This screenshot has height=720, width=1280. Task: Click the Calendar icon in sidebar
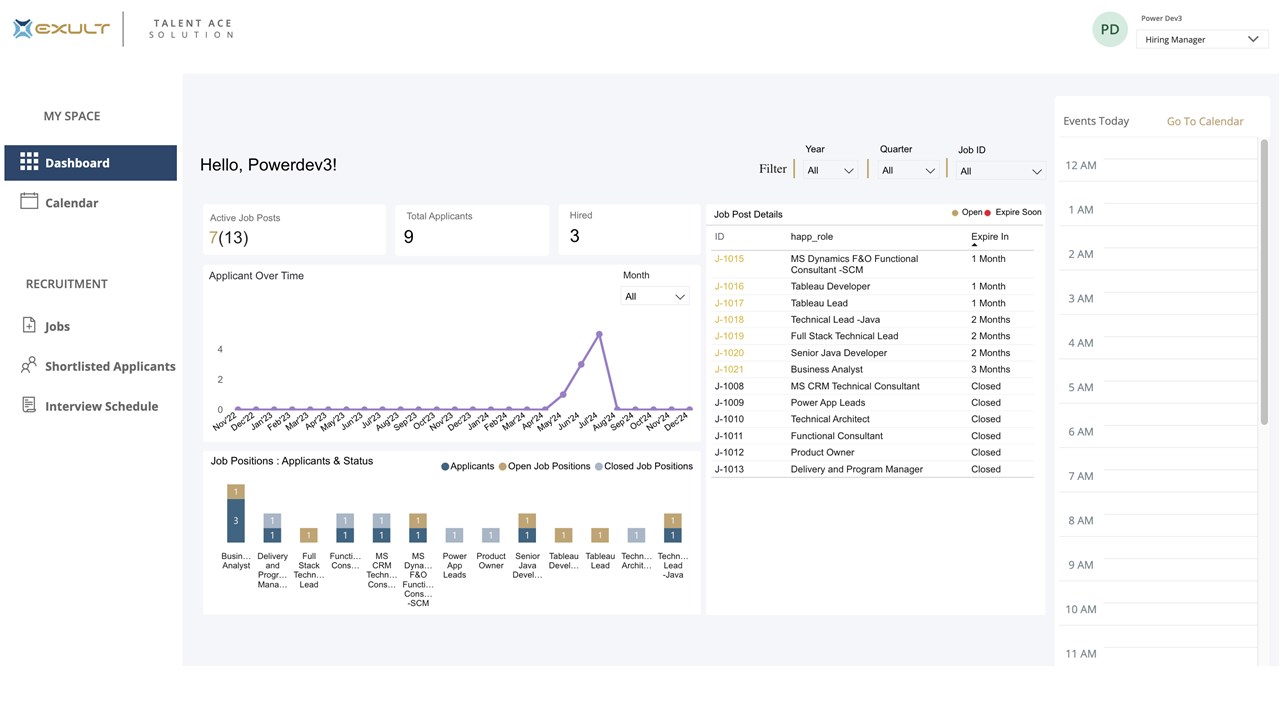click(29, 201)
